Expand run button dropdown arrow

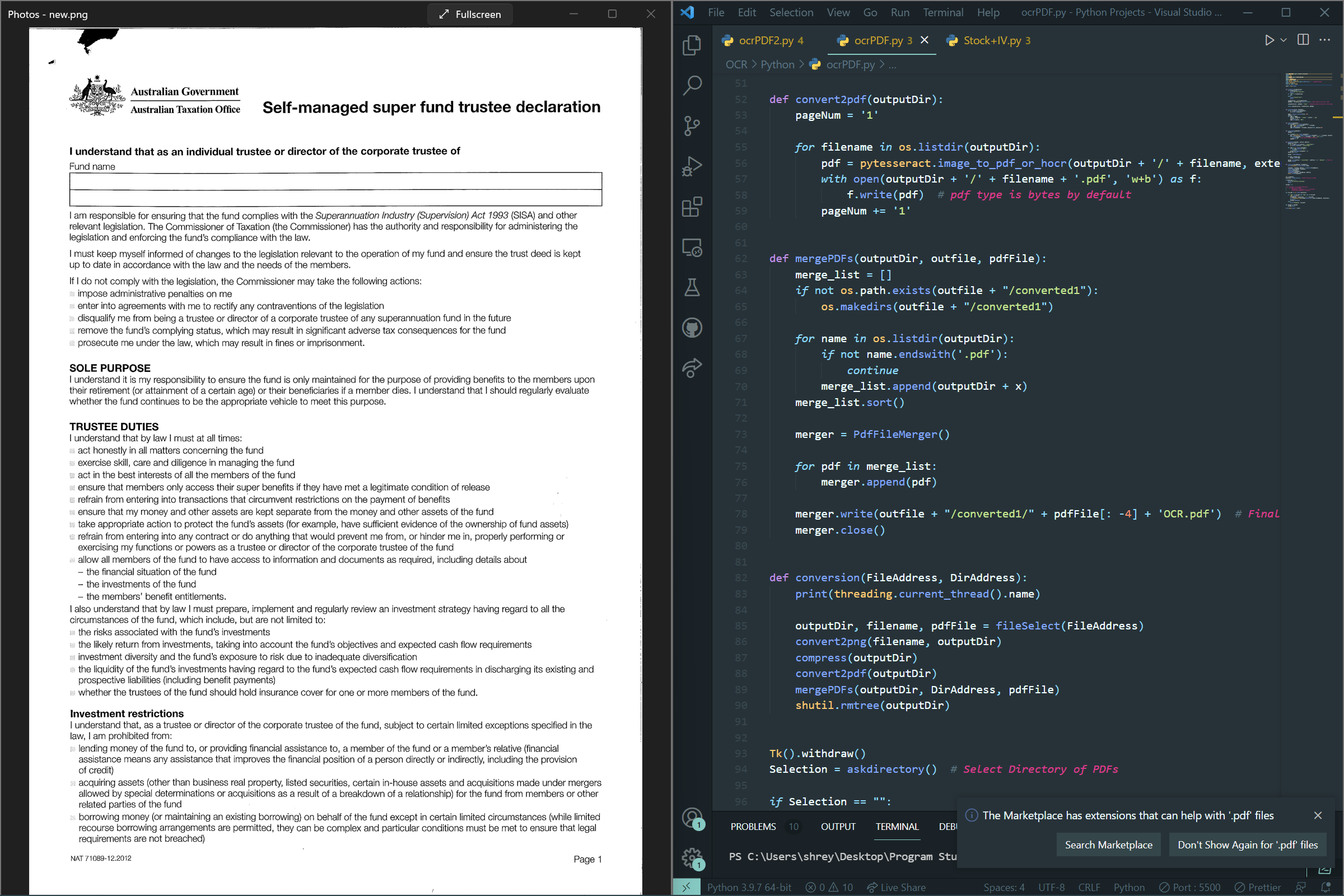[x=1284, y=40]
